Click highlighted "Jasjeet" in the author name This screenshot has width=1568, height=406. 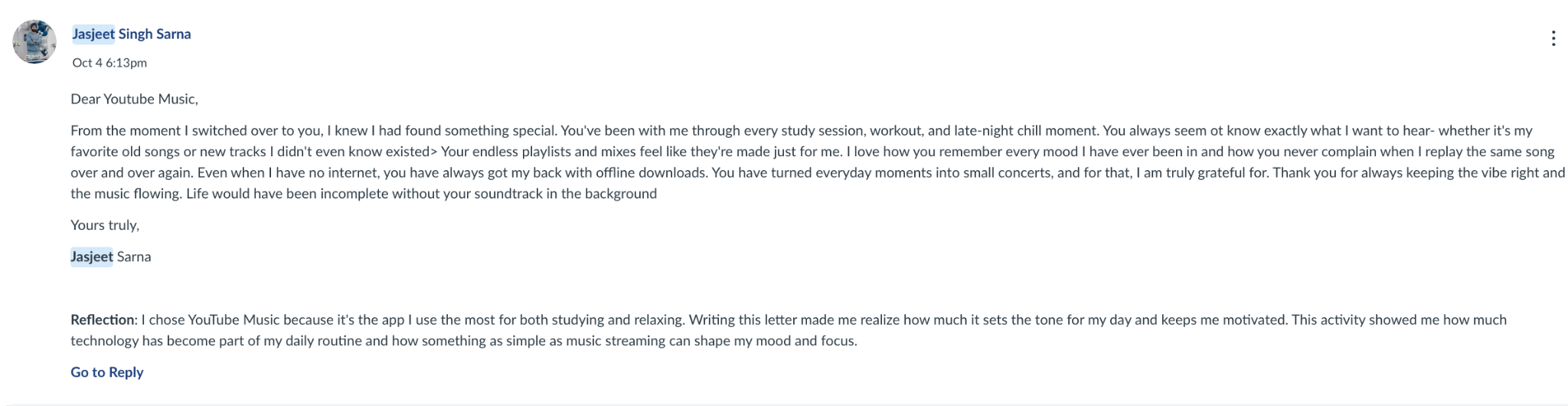93,34
